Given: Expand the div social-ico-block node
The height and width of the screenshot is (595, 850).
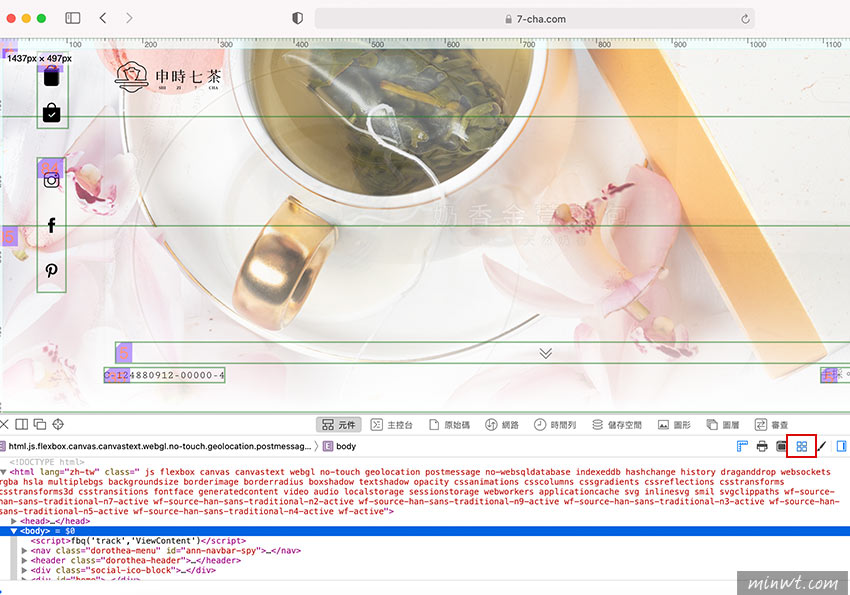Looking at the screenshot, I should pyautogui.click(x=24, y=570).
